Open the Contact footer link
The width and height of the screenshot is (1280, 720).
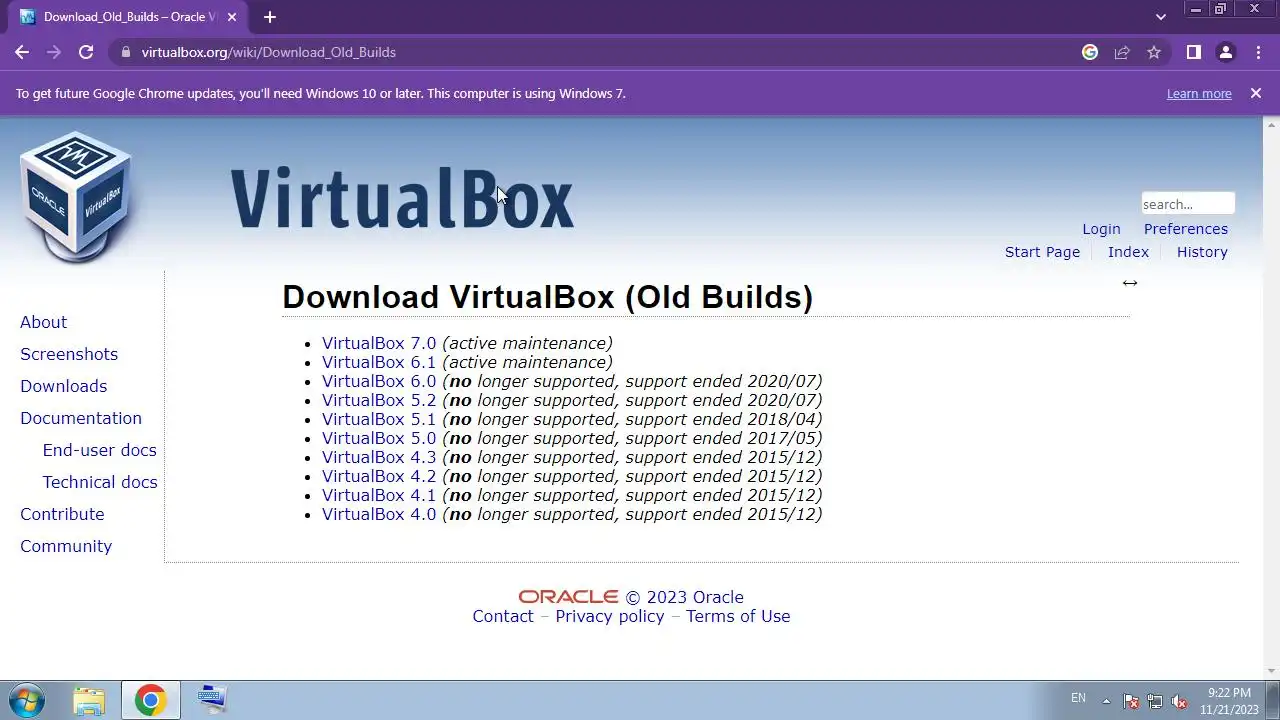(x=503, y=616)
